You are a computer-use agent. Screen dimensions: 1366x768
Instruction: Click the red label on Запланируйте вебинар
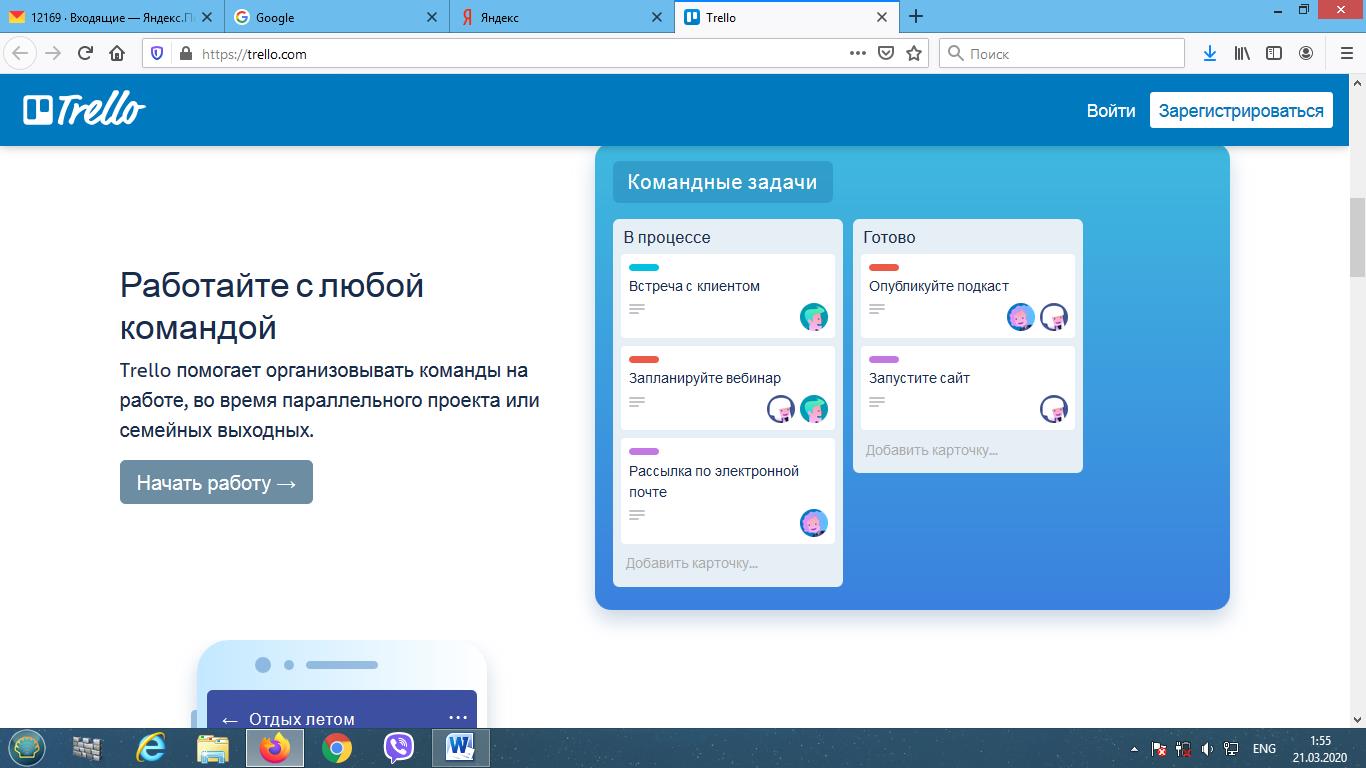(644, 359)
